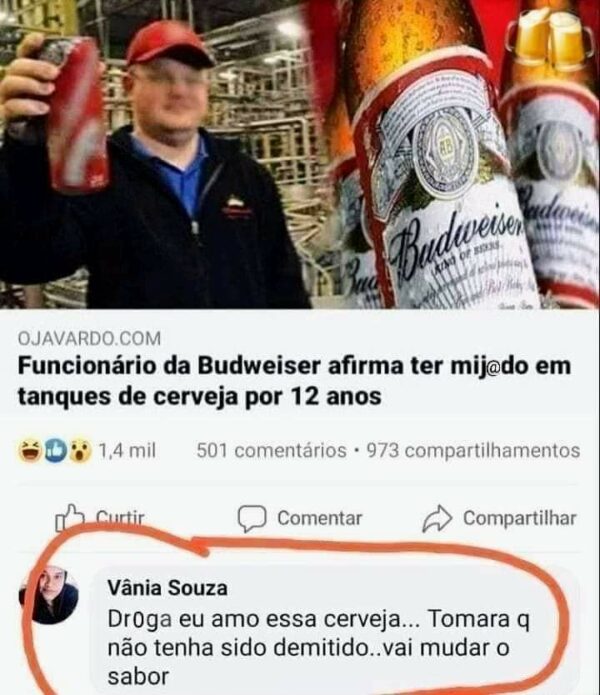600x695 pixels.
Task: Click the surprised wow reaction icon
Action: point(80,451)
